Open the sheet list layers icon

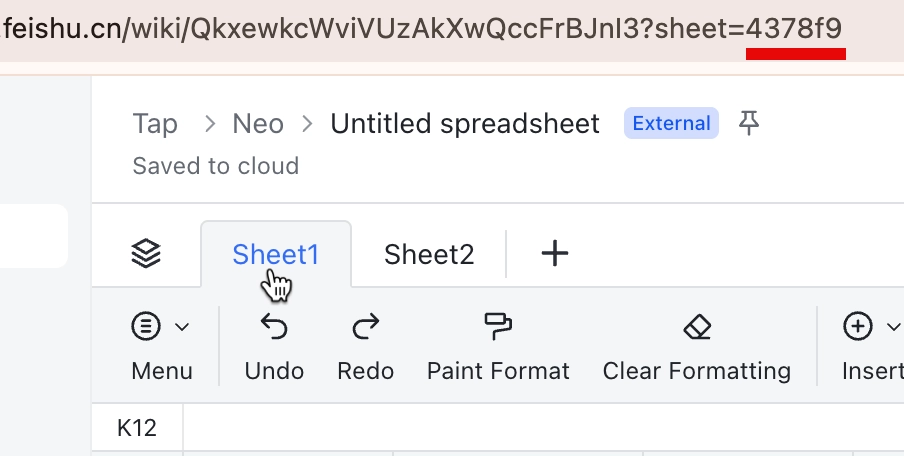coord(146,254)
